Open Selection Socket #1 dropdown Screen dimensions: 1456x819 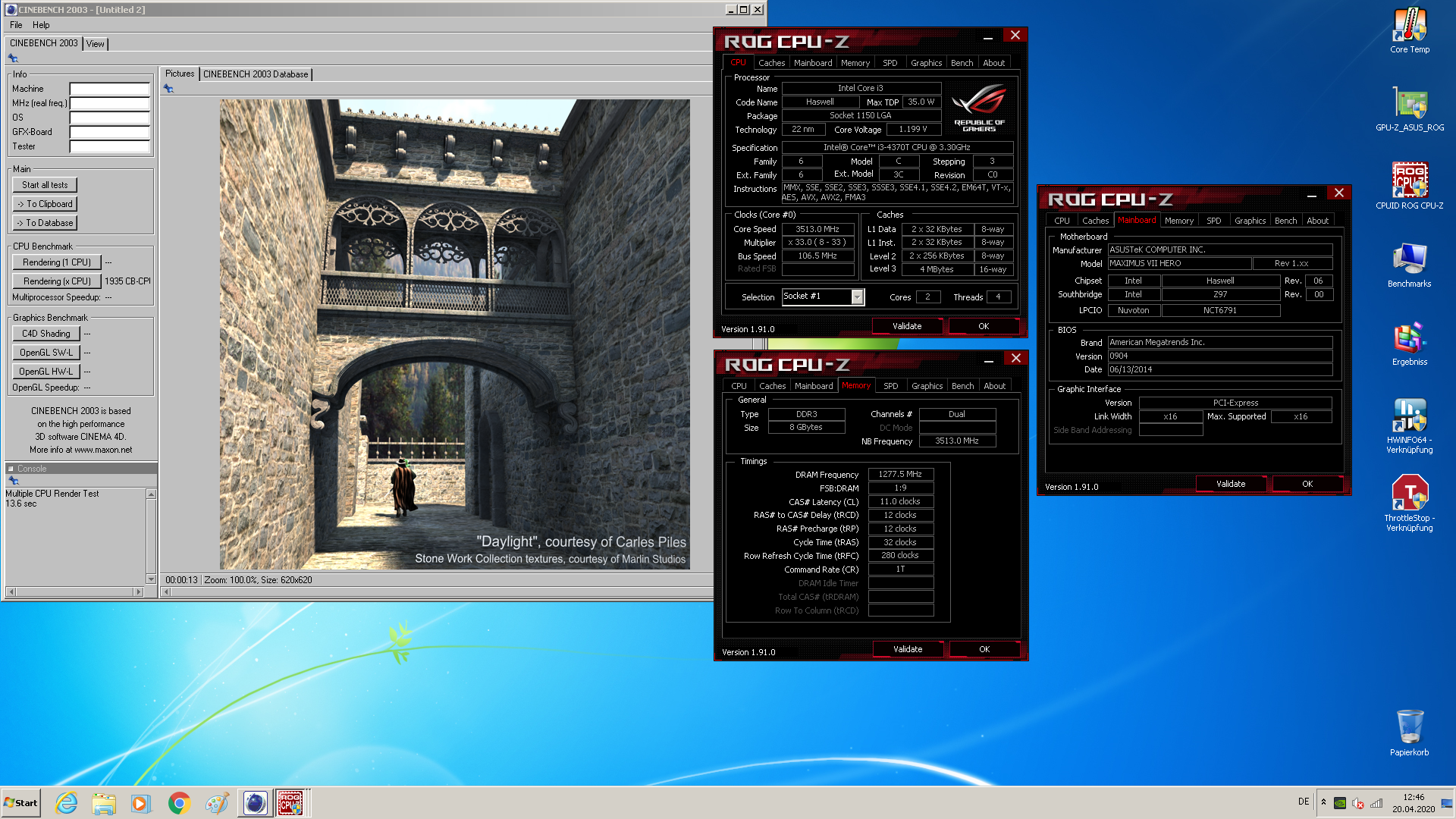point(857,297)
